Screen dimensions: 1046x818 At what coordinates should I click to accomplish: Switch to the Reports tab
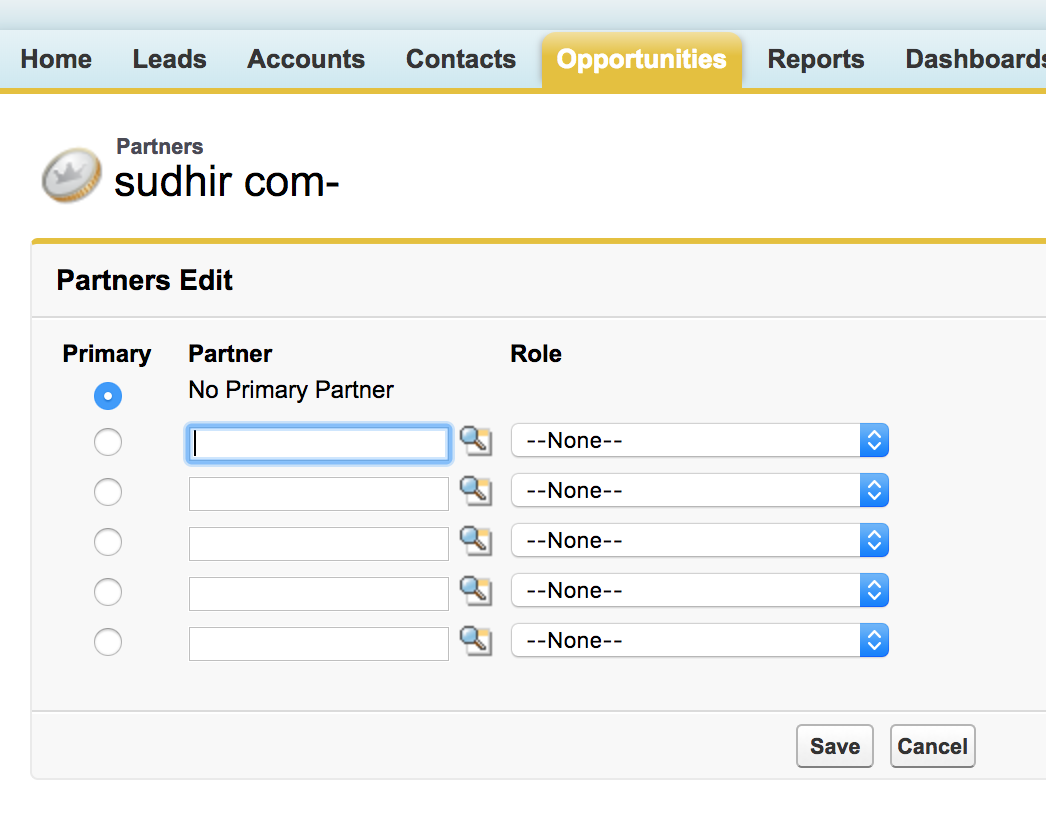tap(815, 59)
